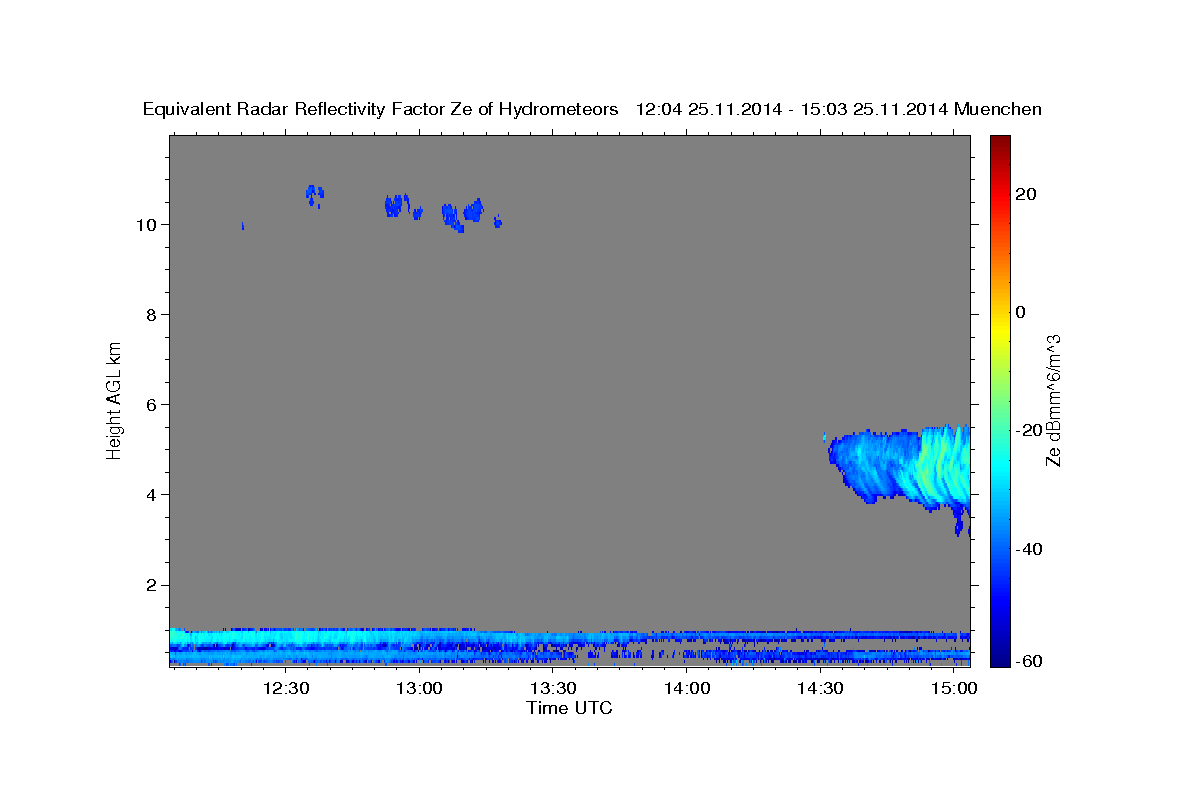Click the plot title text
The width and height of the screenshot is (1200, 800).
click(592, 109)
